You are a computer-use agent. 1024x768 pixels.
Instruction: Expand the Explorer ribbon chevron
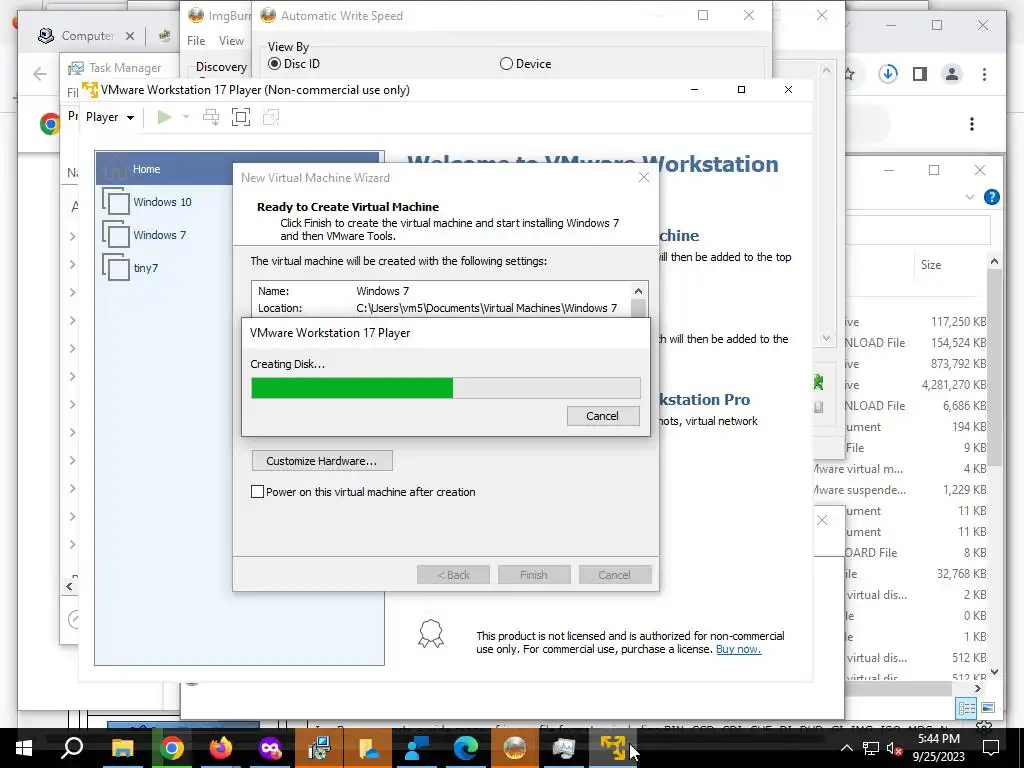click(x=969, y=197)
